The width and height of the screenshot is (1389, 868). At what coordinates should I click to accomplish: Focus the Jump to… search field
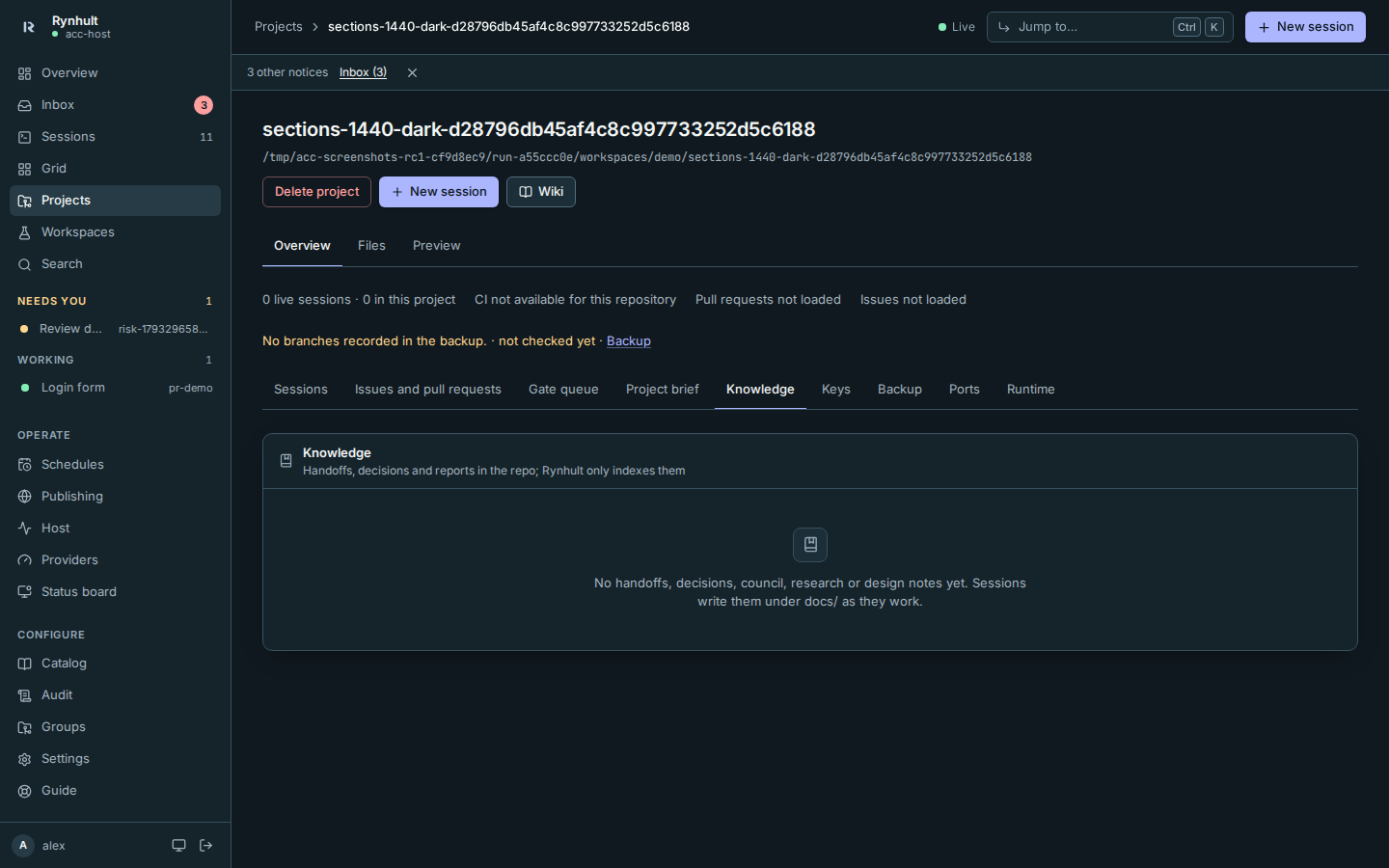[1109, 27]
